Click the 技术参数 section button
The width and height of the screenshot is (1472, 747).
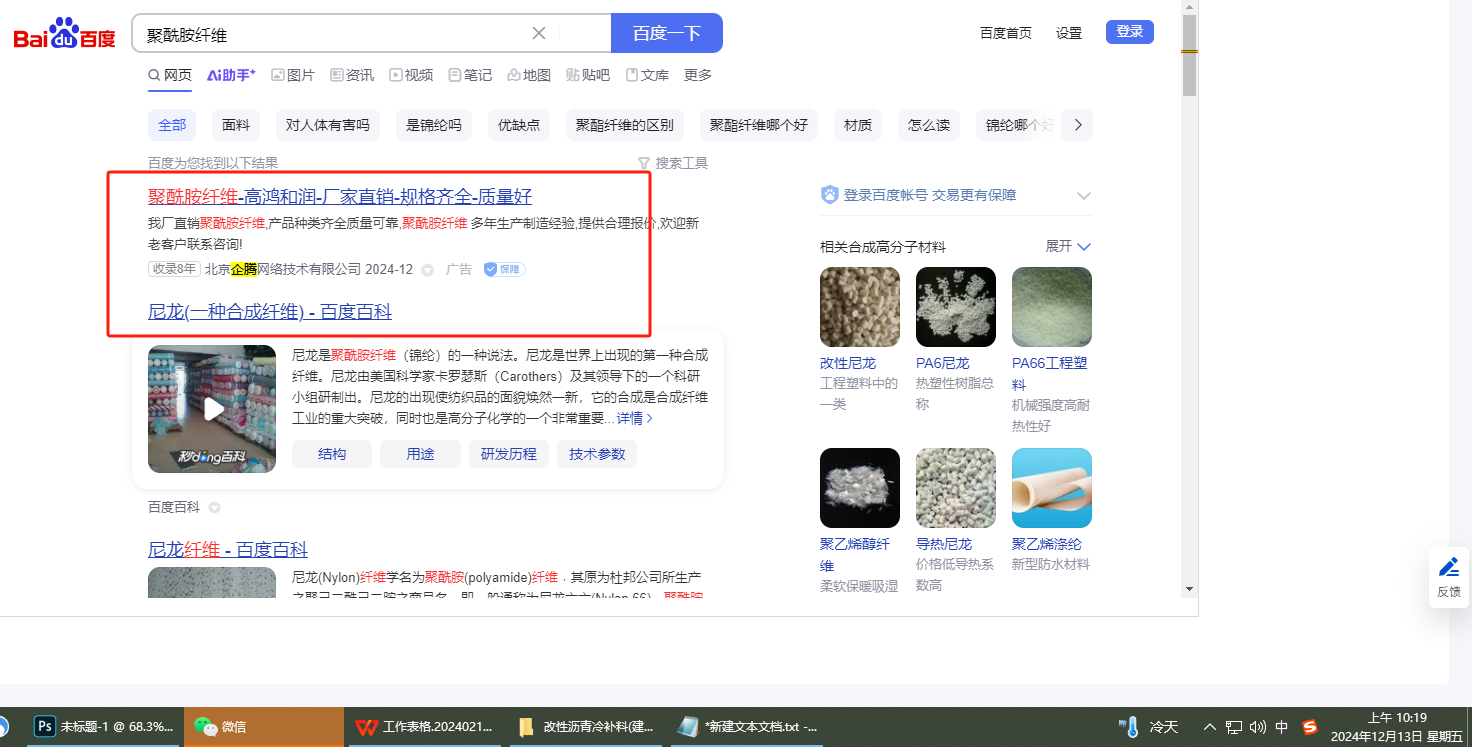[597, 454]
